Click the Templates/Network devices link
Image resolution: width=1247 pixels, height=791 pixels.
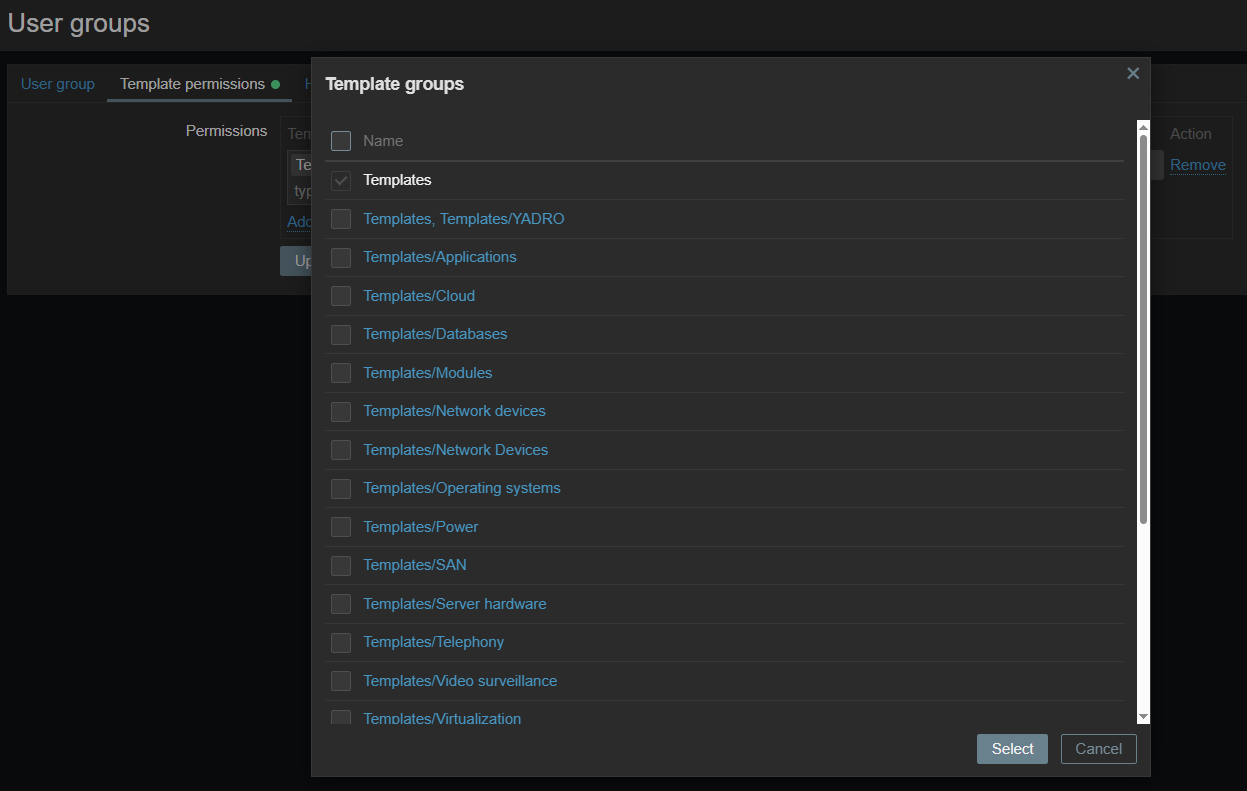pos(454,411)
